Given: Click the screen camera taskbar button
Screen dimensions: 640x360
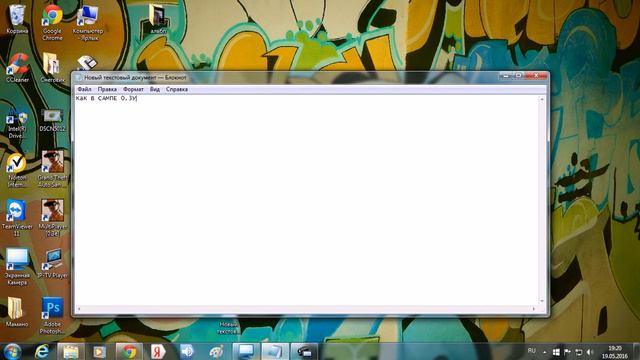Looking at the screenshot, I should pyautogui.click(x=304, y=352).
